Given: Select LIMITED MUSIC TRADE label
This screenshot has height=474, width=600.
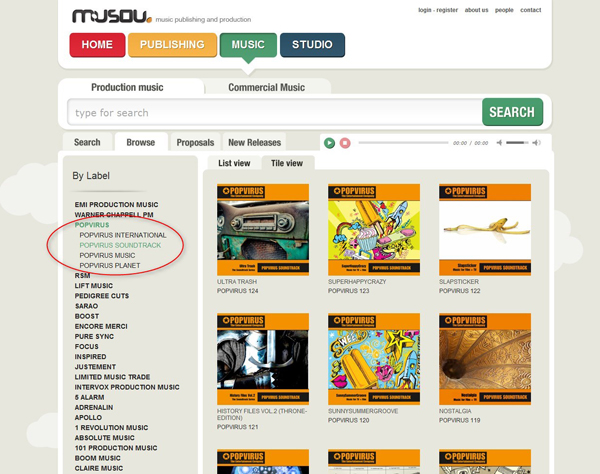Looking at the screenshot, I should [112, 377].
